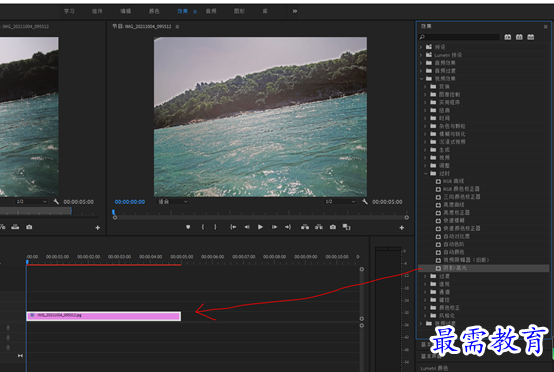Screen dimensions: 554x372
Task: Collapse the 视频效果 folder
Action: tap(421, 78)
